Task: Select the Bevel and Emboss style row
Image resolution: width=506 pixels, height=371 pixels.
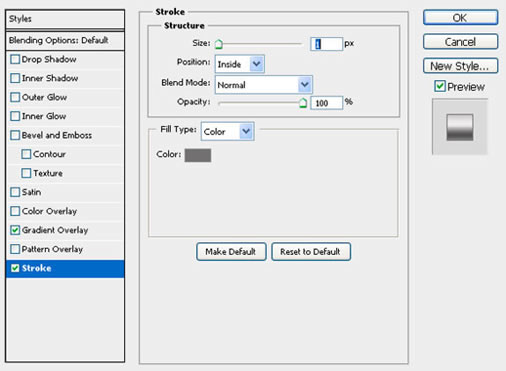Action: [65, 135]
